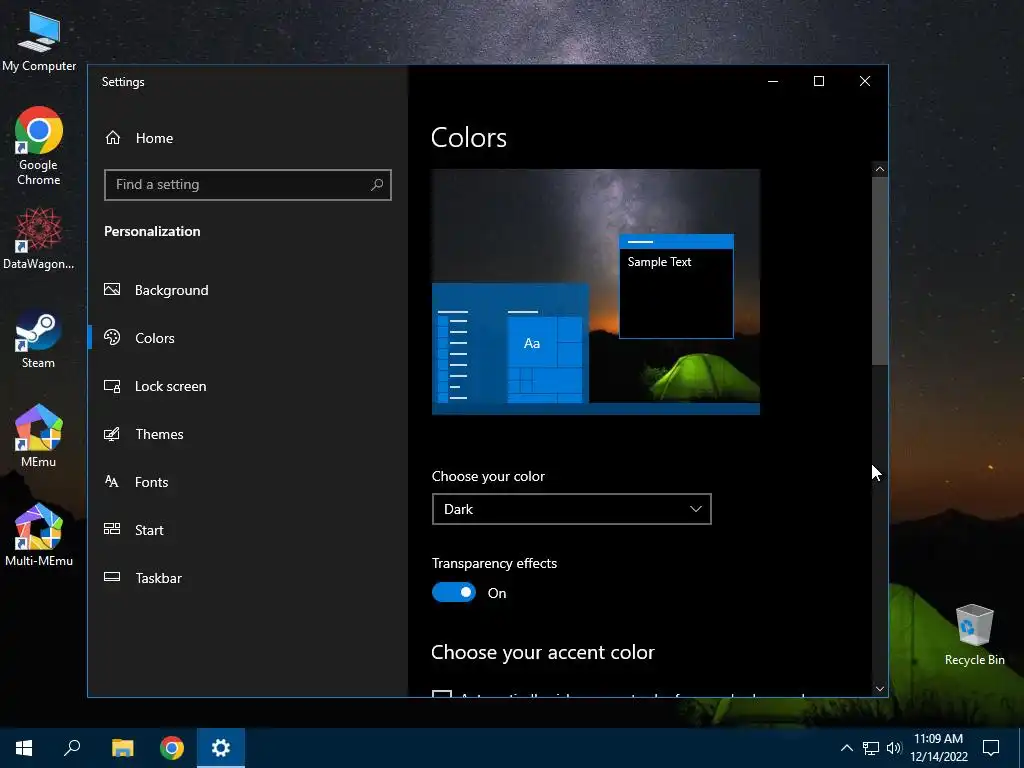Click the Colors palette icon in sidebar
1024x768 pixels.
tap(112, 338)
